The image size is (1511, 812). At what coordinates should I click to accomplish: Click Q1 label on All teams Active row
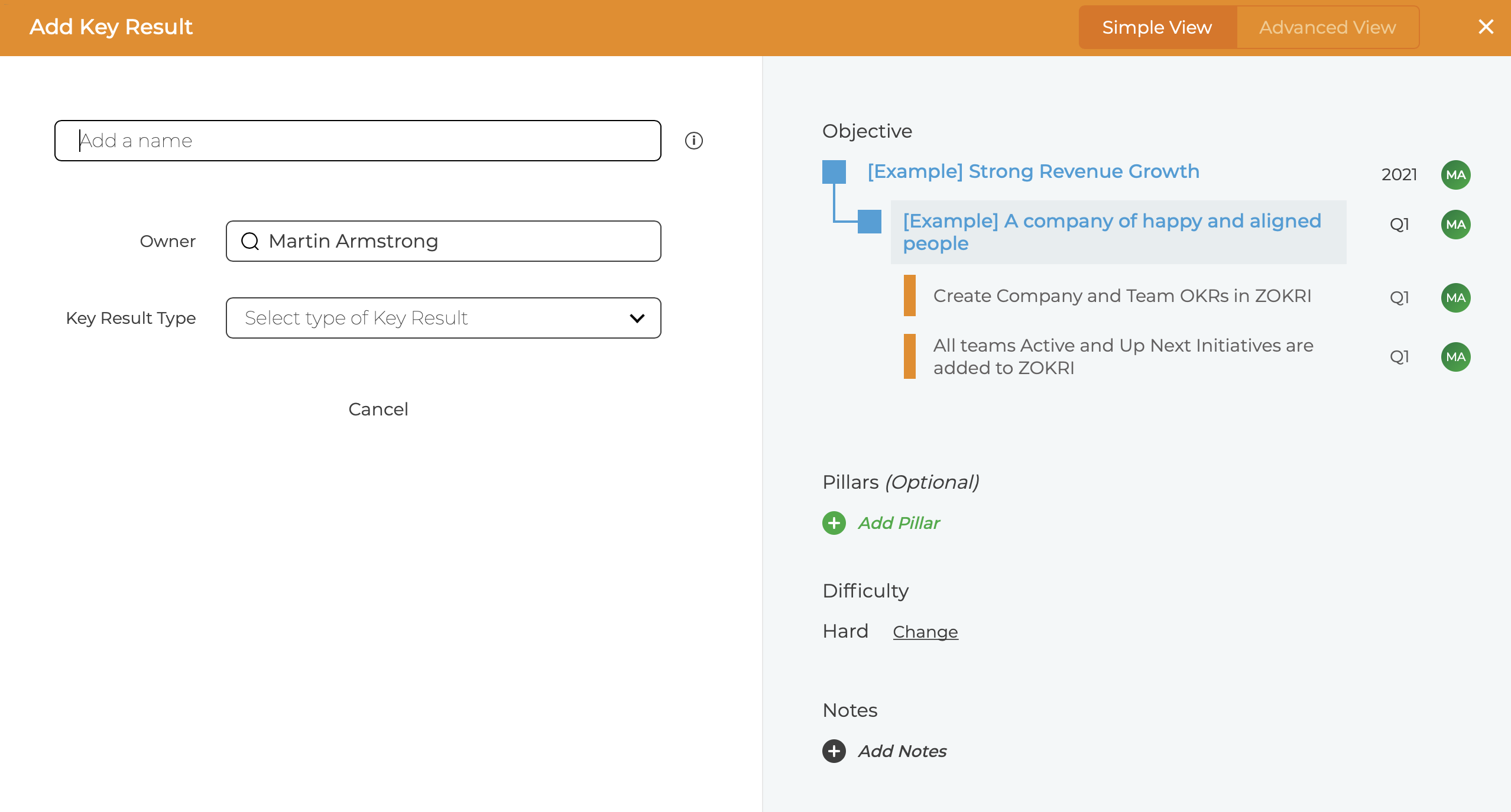click(x=1399, y=356)
